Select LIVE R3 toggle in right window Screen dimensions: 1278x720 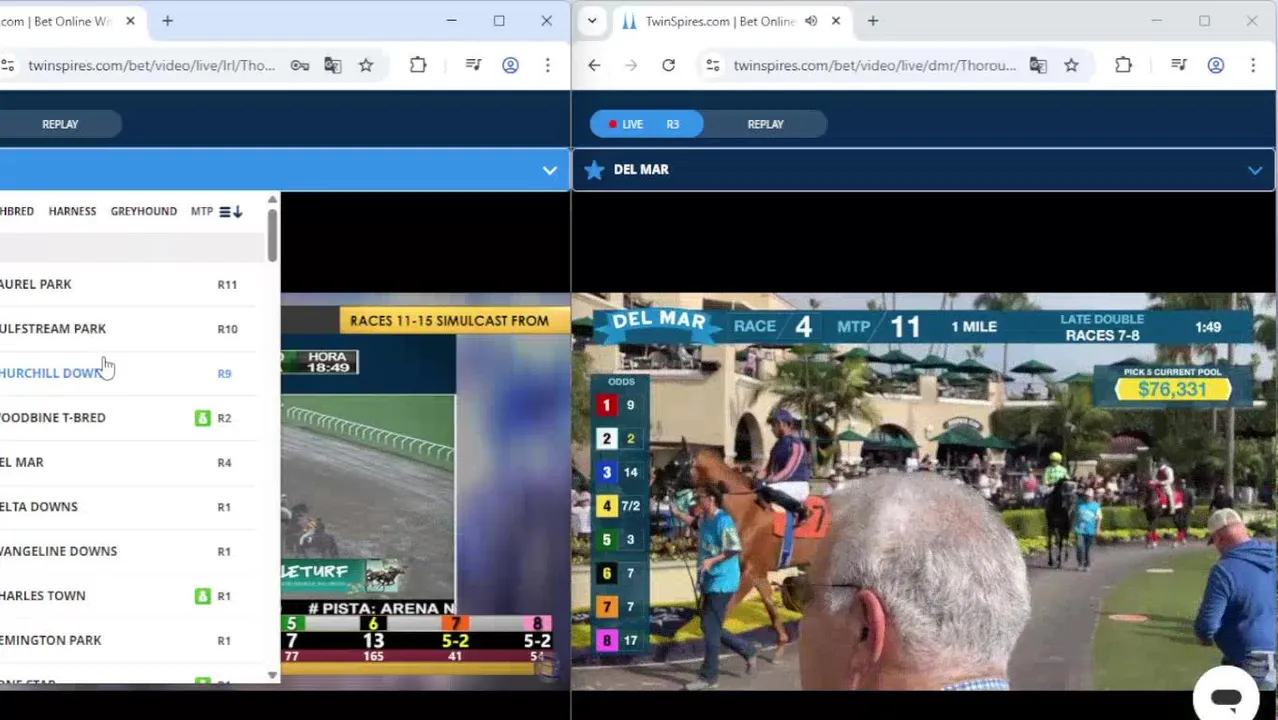tap(646, 124)
